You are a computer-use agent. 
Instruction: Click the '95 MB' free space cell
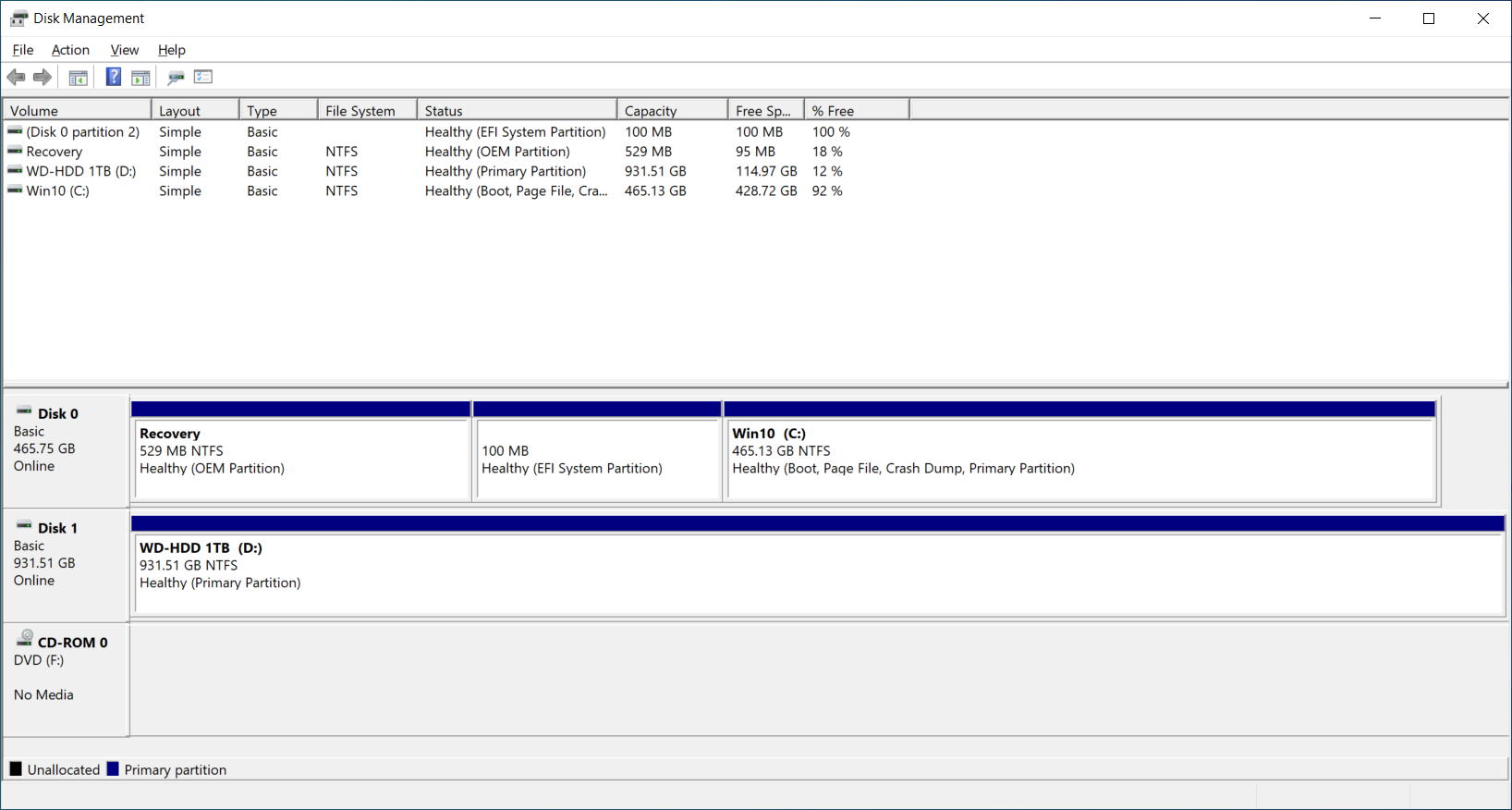[x=756, y=152]
